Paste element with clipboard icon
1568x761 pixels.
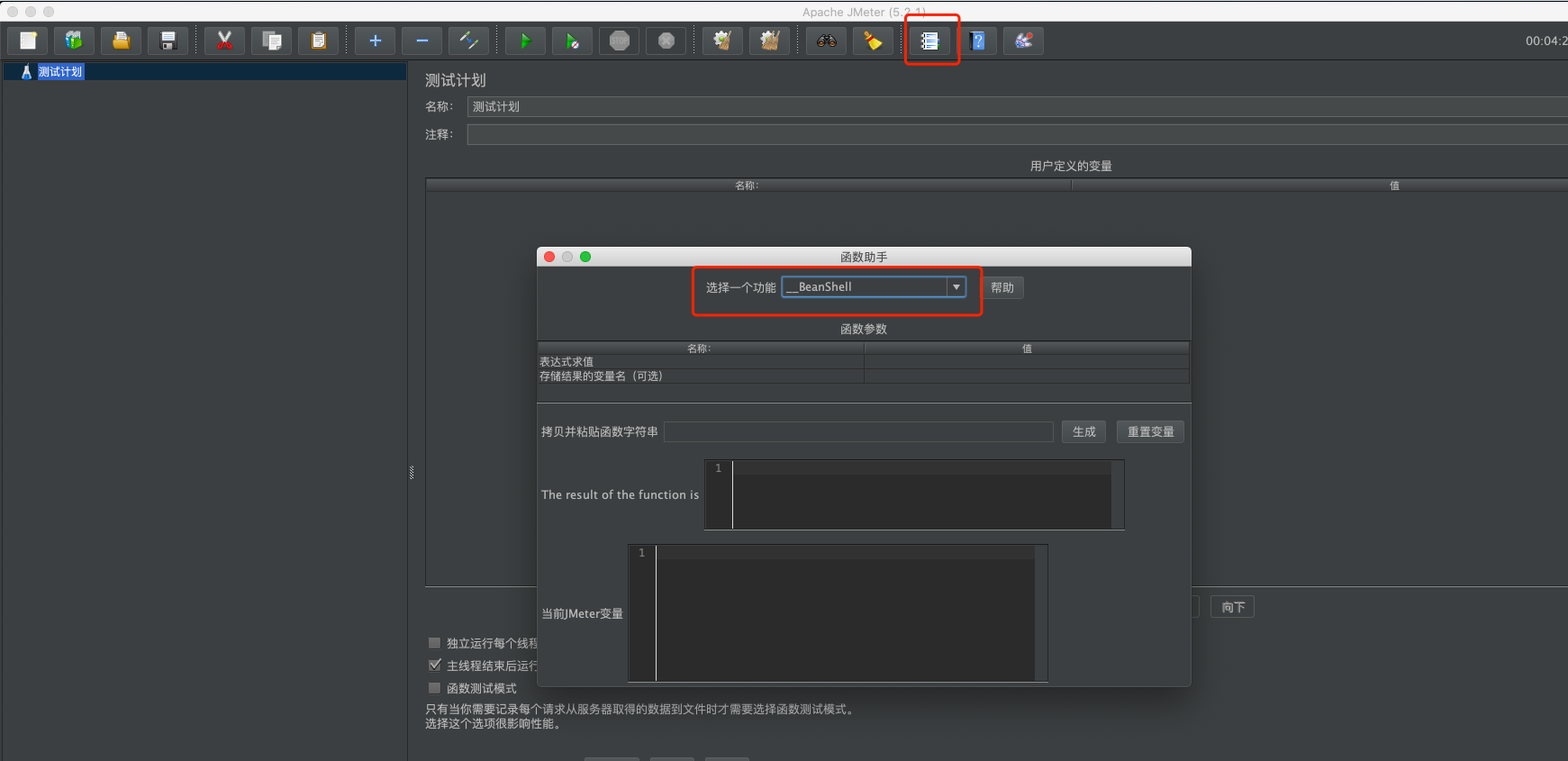(318, 41)
